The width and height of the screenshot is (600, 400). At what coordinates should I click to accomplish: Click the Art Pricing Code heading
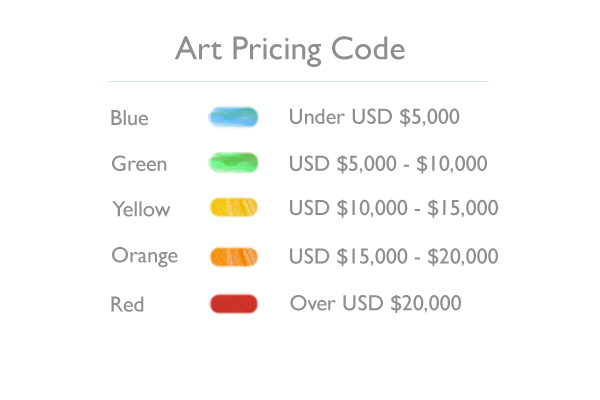pos(290,50)
